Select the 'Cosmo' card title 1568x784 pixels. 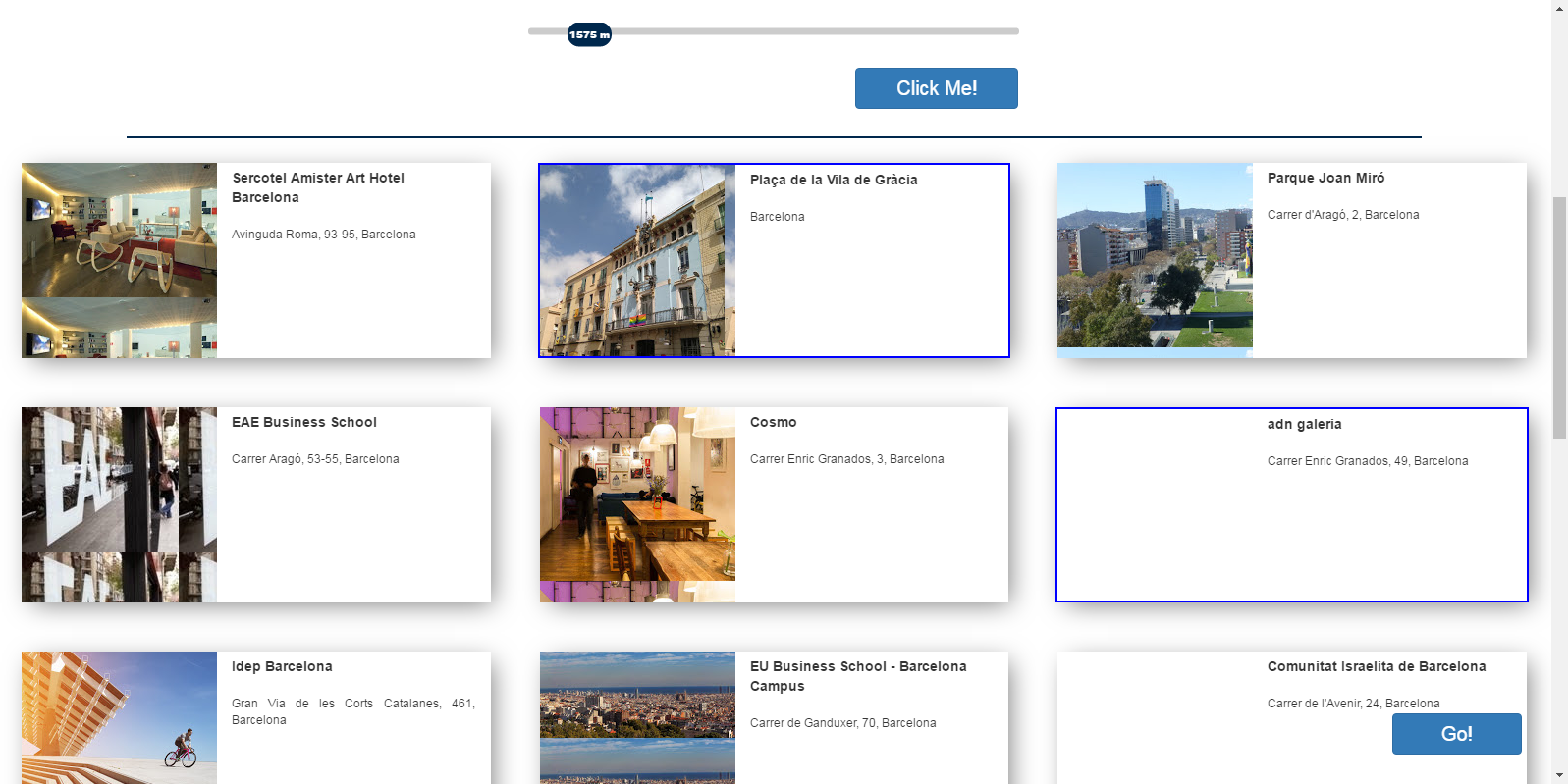pos(774,422)
